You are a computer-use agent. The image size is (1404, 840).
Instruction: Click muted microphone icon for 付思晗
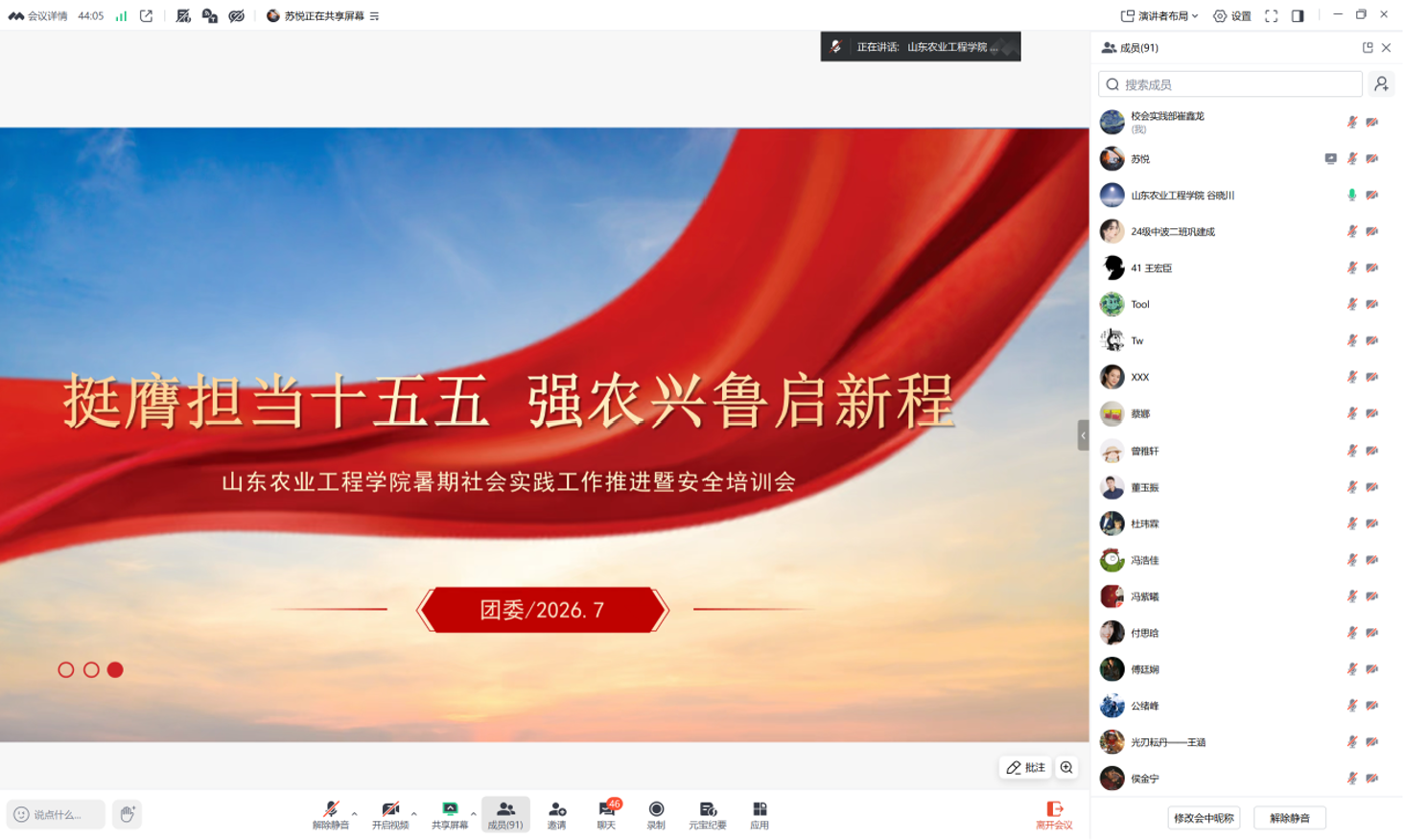(x=1352, y=633)
